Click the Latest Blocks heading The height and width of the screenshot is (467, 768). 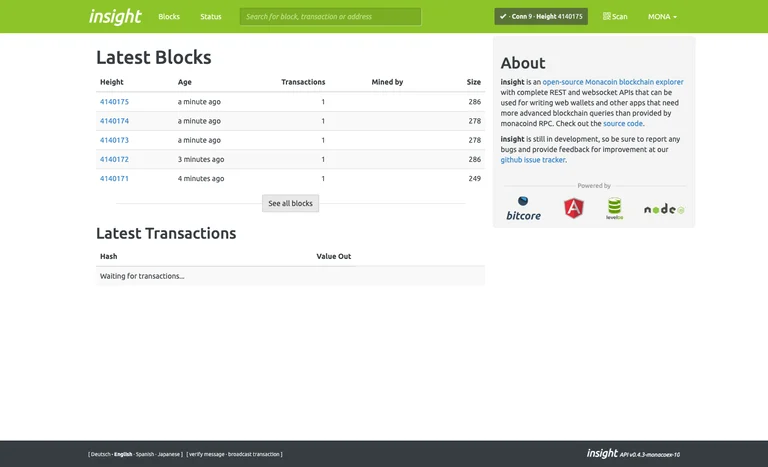point(154,57)
